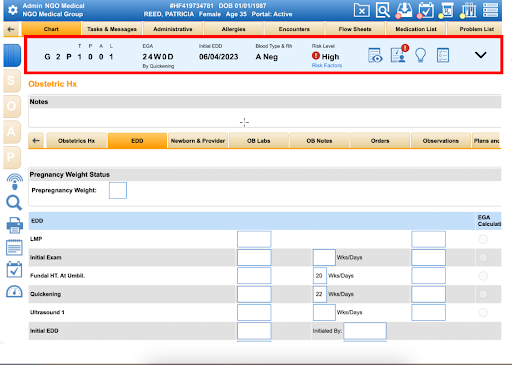This screenshot has width=512, height=365.
Task: Switch to the Chart tab
Action: pyautogui.click(x=51, y=29)
